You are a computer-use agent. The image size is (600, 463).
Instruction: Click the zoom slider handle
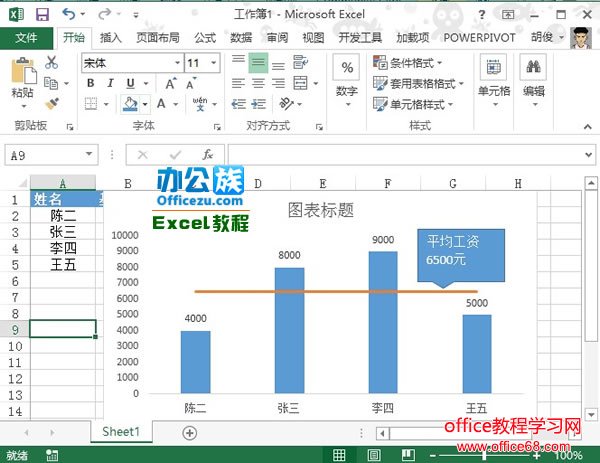pos(484,455)
